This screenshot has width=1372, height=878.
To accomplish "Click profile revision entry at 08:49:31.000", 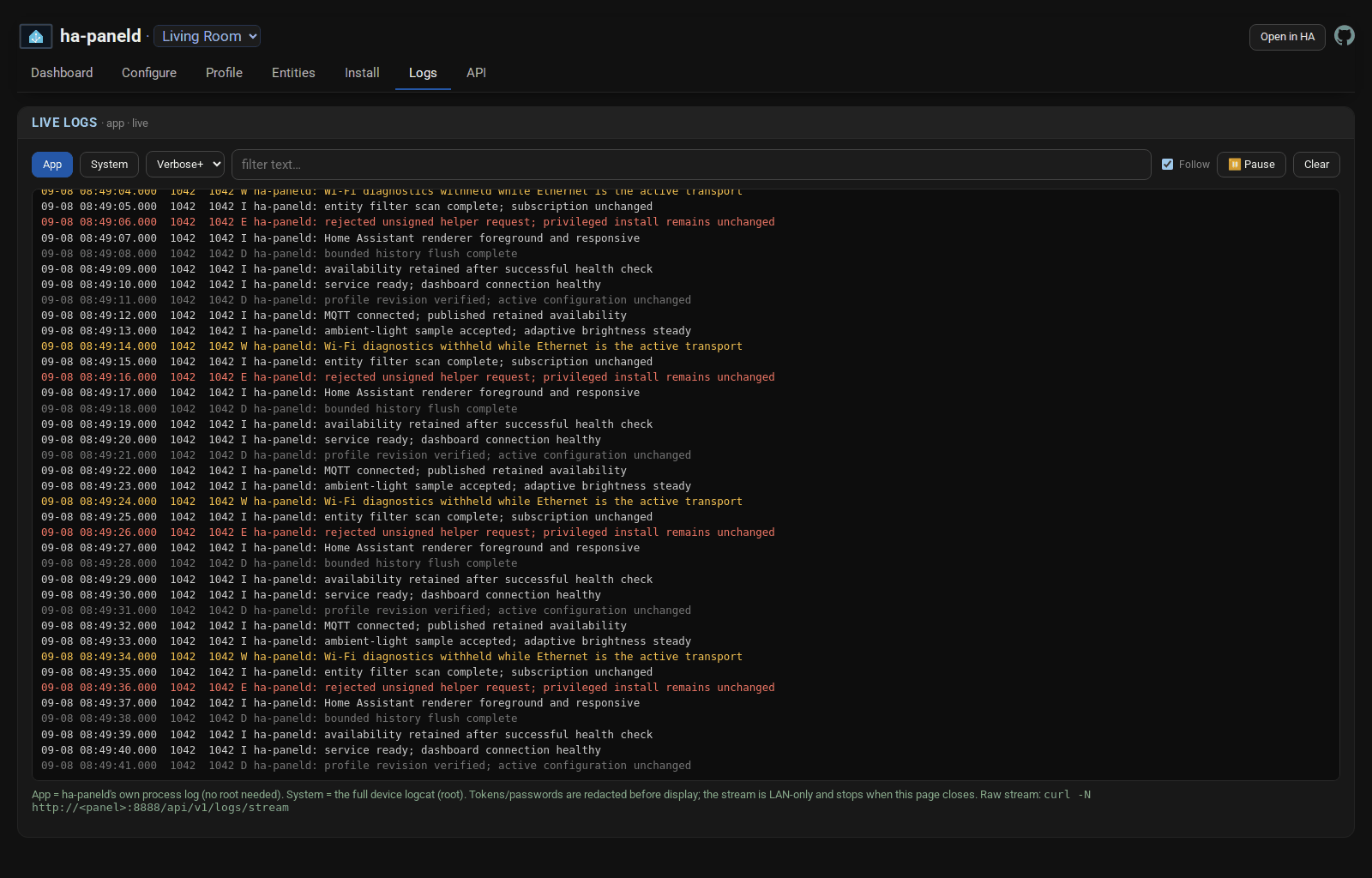I will (366, 610).
